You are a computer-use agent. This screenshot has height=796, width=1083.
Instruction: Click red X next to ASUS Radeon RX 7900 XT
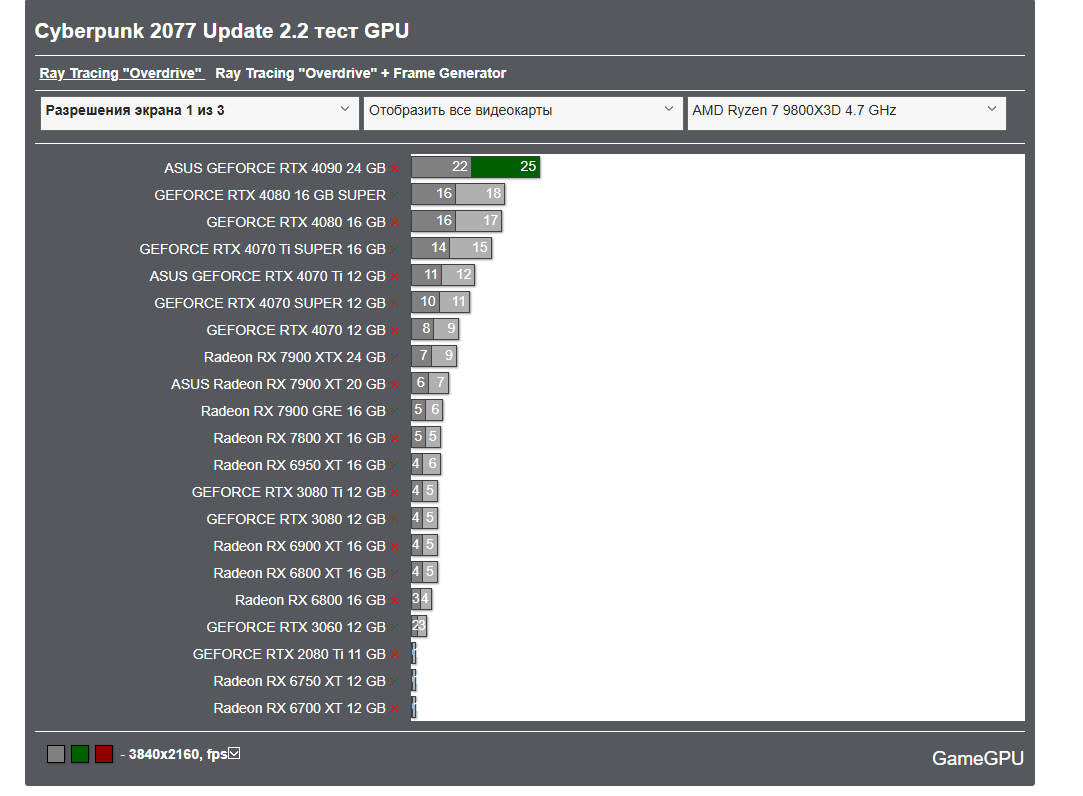(x=394, y=385)
